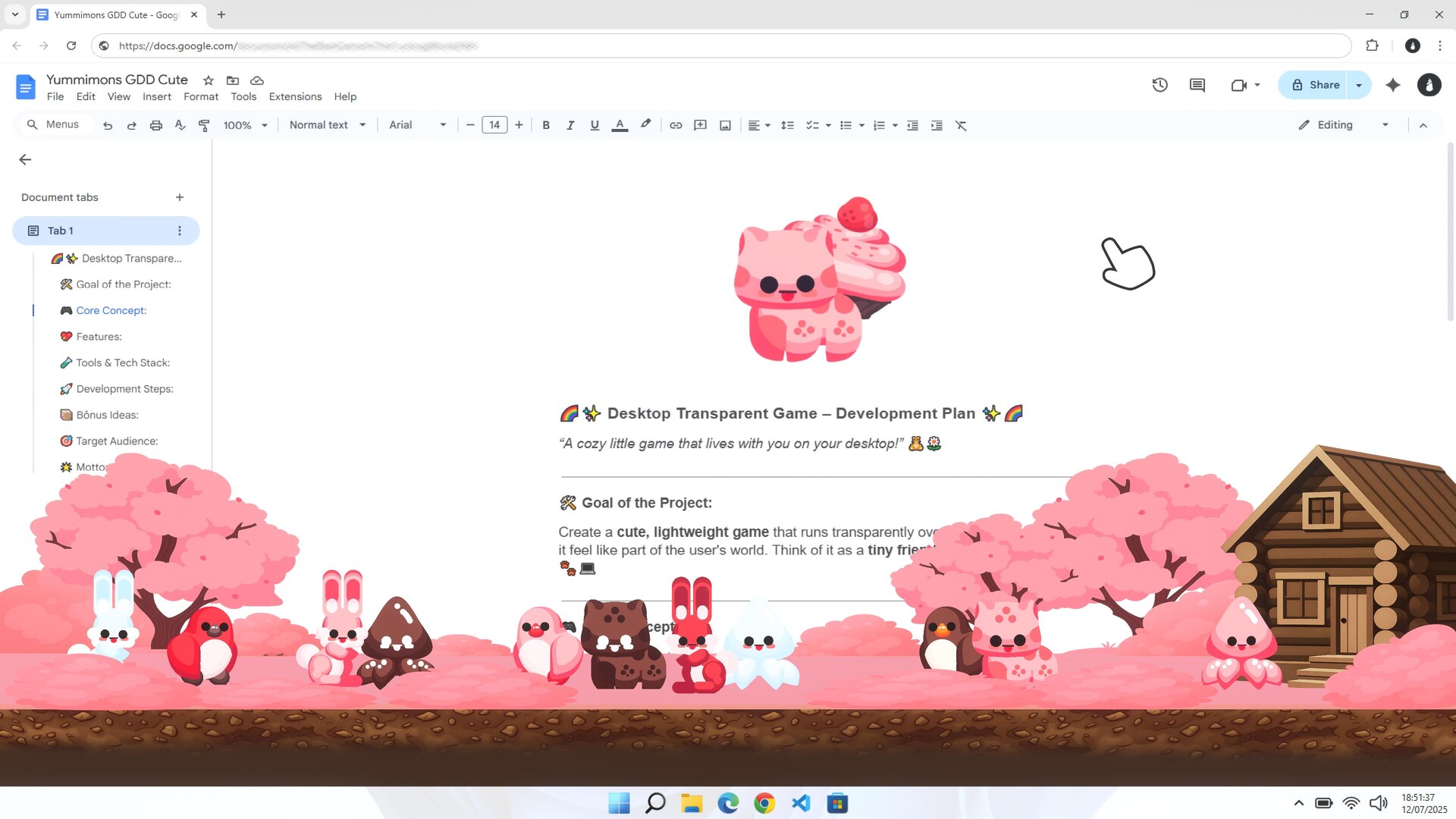The width and height of the screenshot is (1456, 819).
Task: Apply italic formatting
Action: [x=570, y=125]
